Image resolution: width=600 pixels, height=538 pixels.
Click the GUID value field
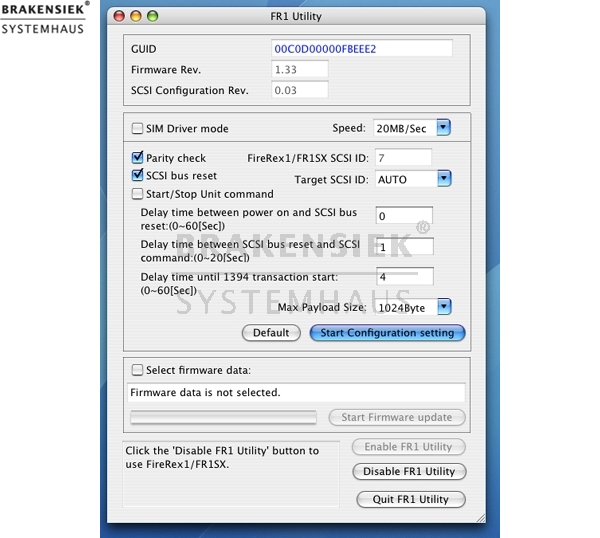(x=362, y=49)
